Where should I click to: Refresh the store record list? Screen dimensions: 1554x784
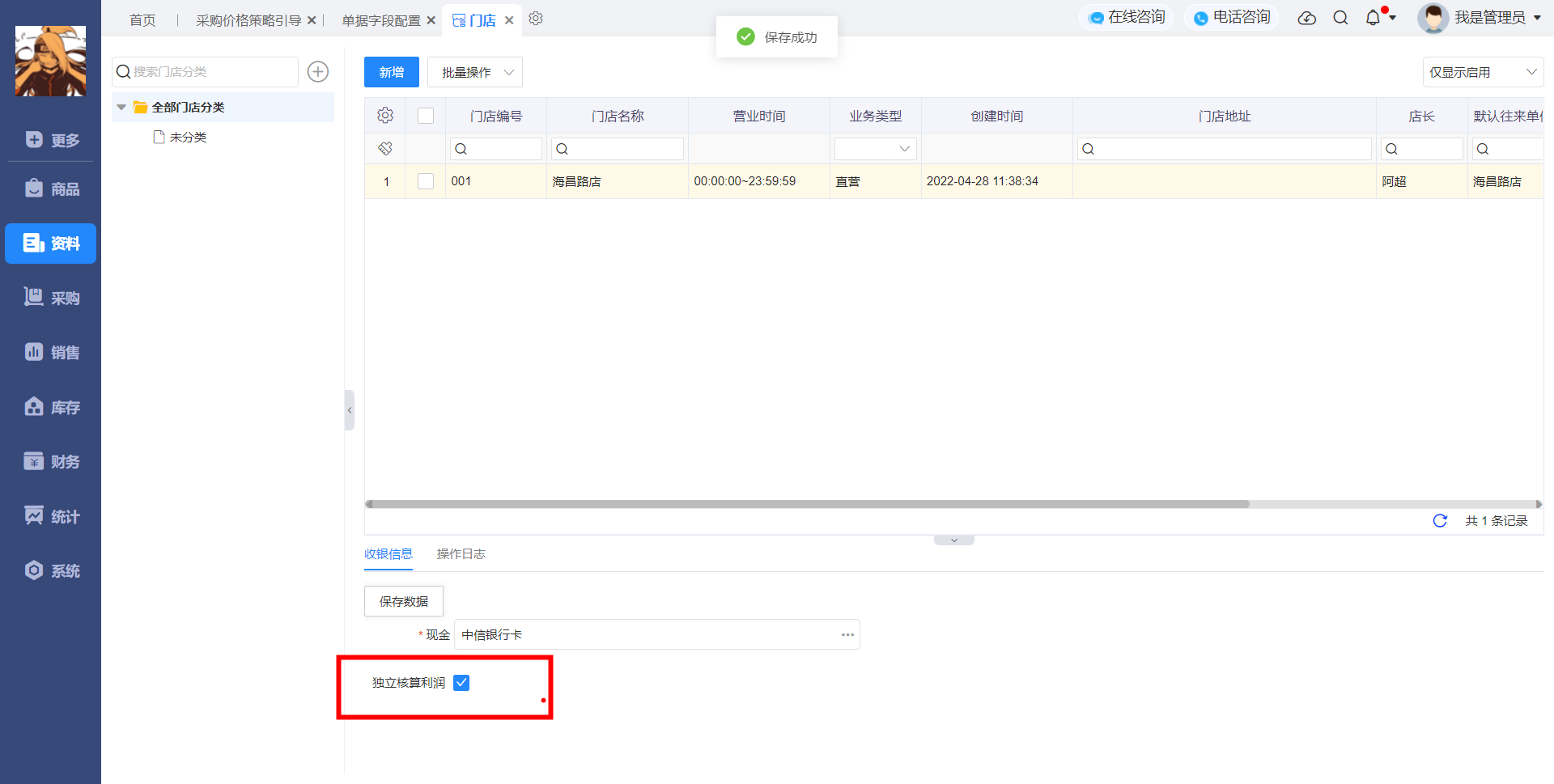tap(1440, 521)
